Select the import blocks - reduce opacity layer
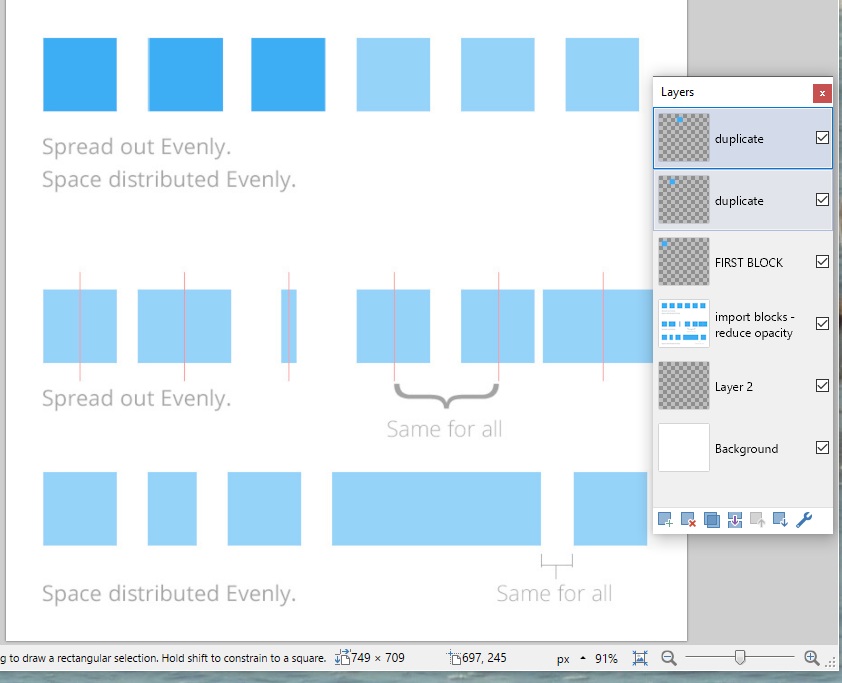The width and height of the screenshot is (842, 683). (x=743, y=324)
